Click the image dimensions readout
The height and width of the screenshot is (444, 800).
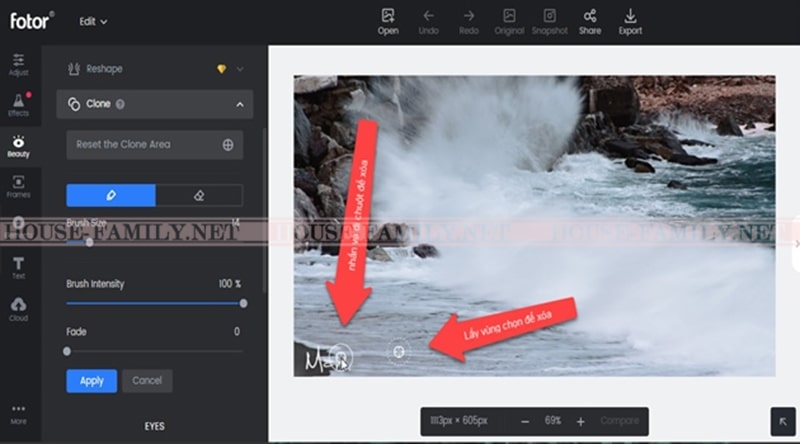click(x=459, y=421)
